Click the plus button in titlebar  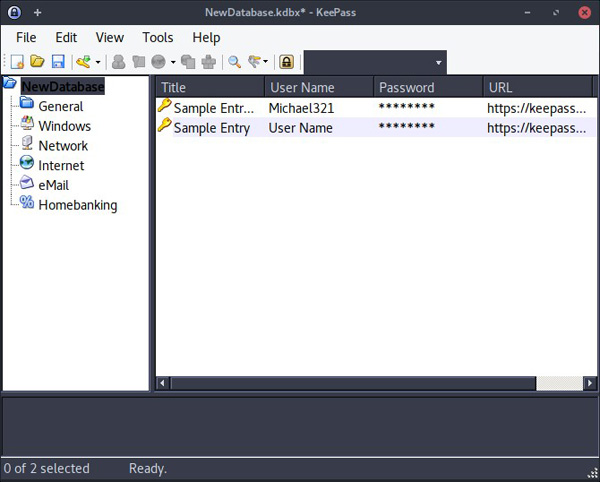38,13
